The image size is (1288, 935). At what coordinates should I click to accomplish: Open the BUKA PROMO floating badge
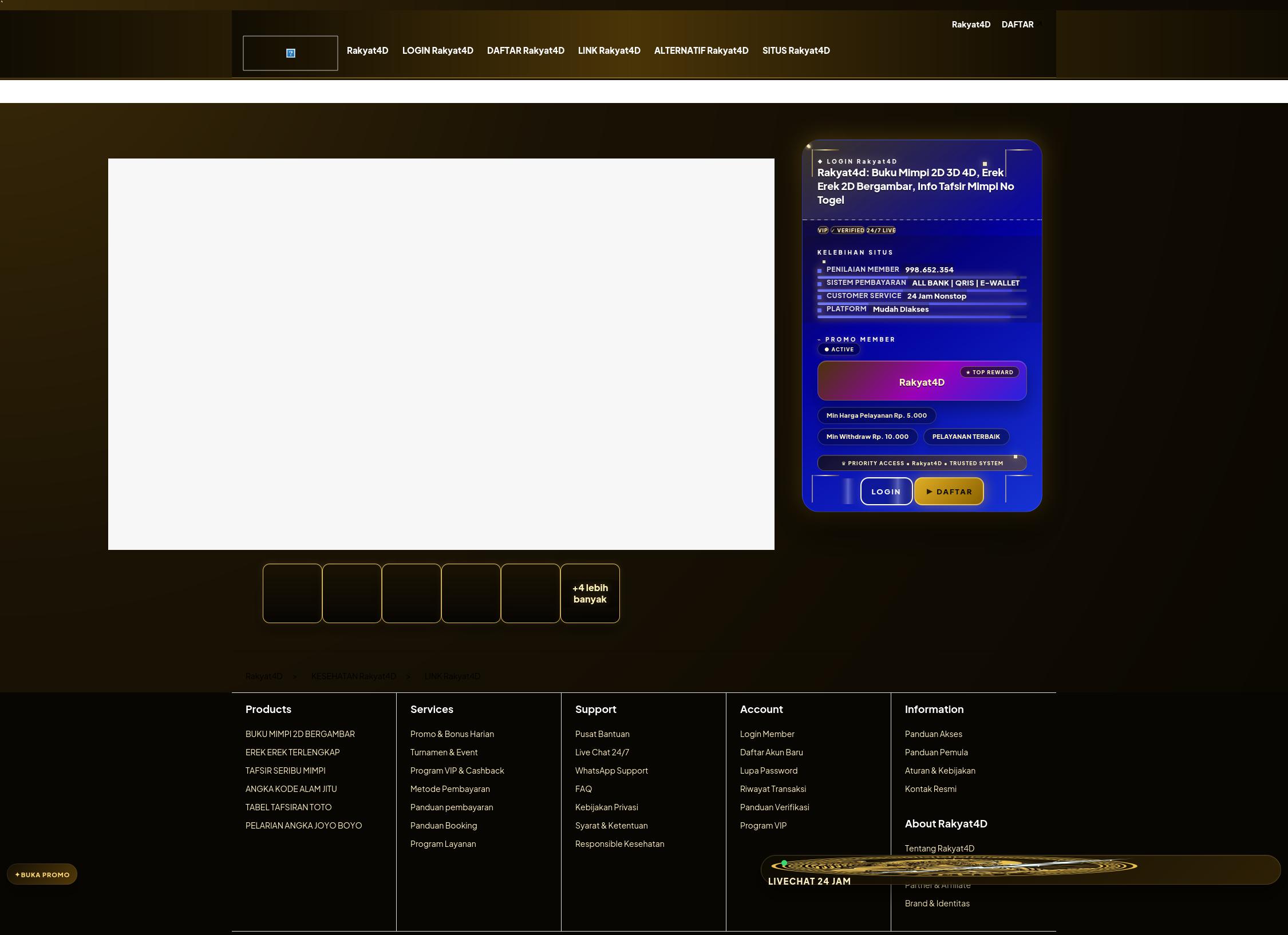[x=42, y=874]
